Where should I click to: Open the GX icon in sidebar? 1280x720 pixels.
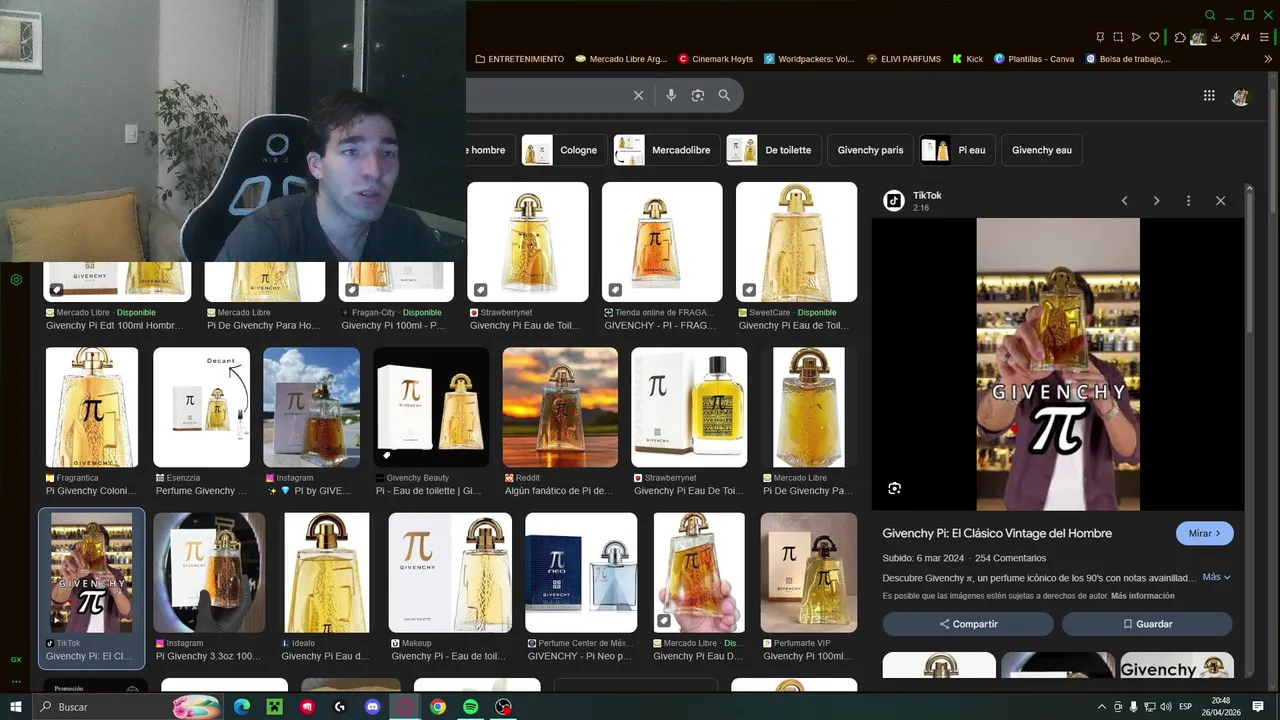point(16,659)
